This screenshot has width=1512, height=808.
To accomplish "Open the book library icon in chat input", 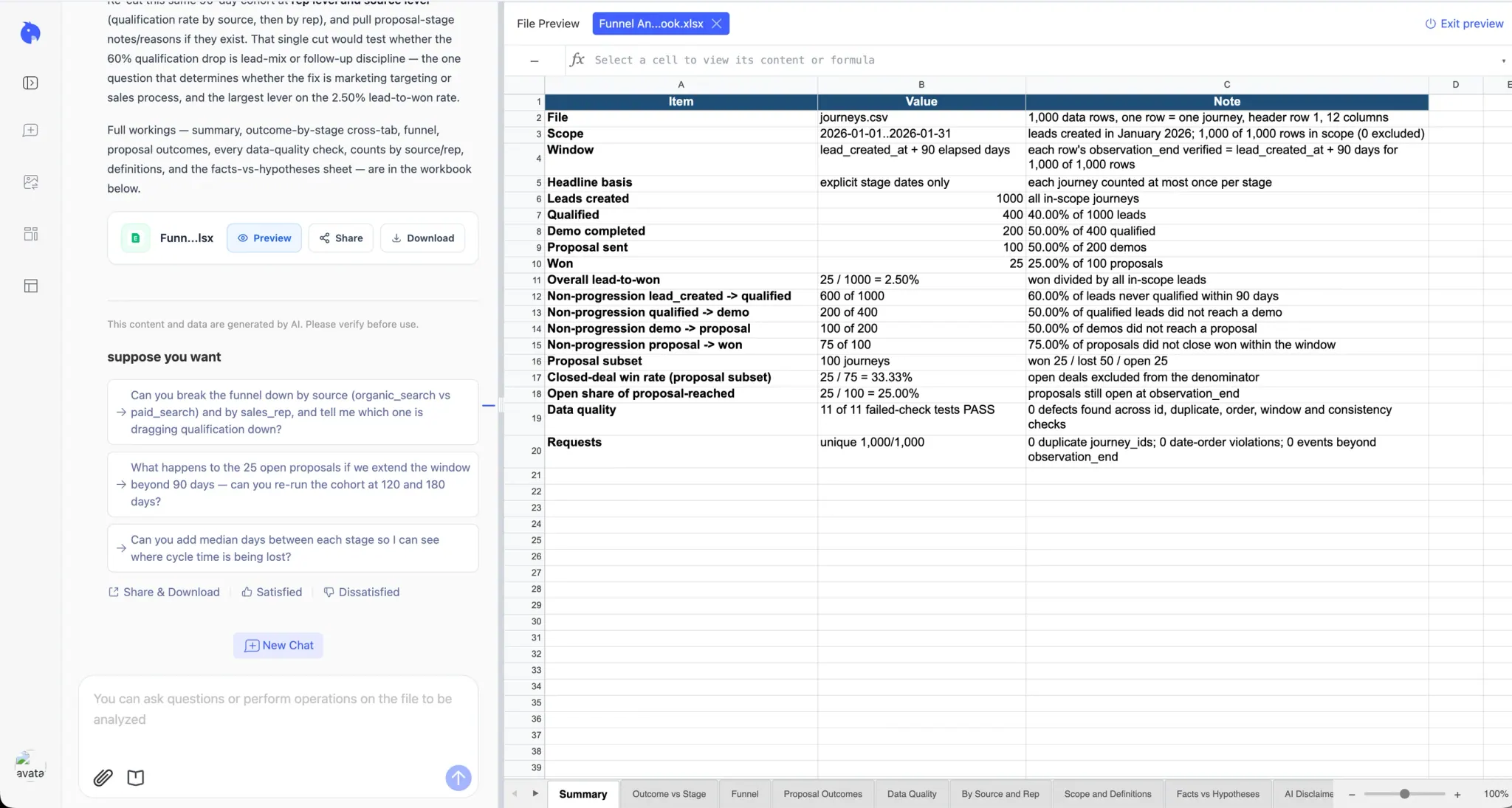I will tap(136, 777).
